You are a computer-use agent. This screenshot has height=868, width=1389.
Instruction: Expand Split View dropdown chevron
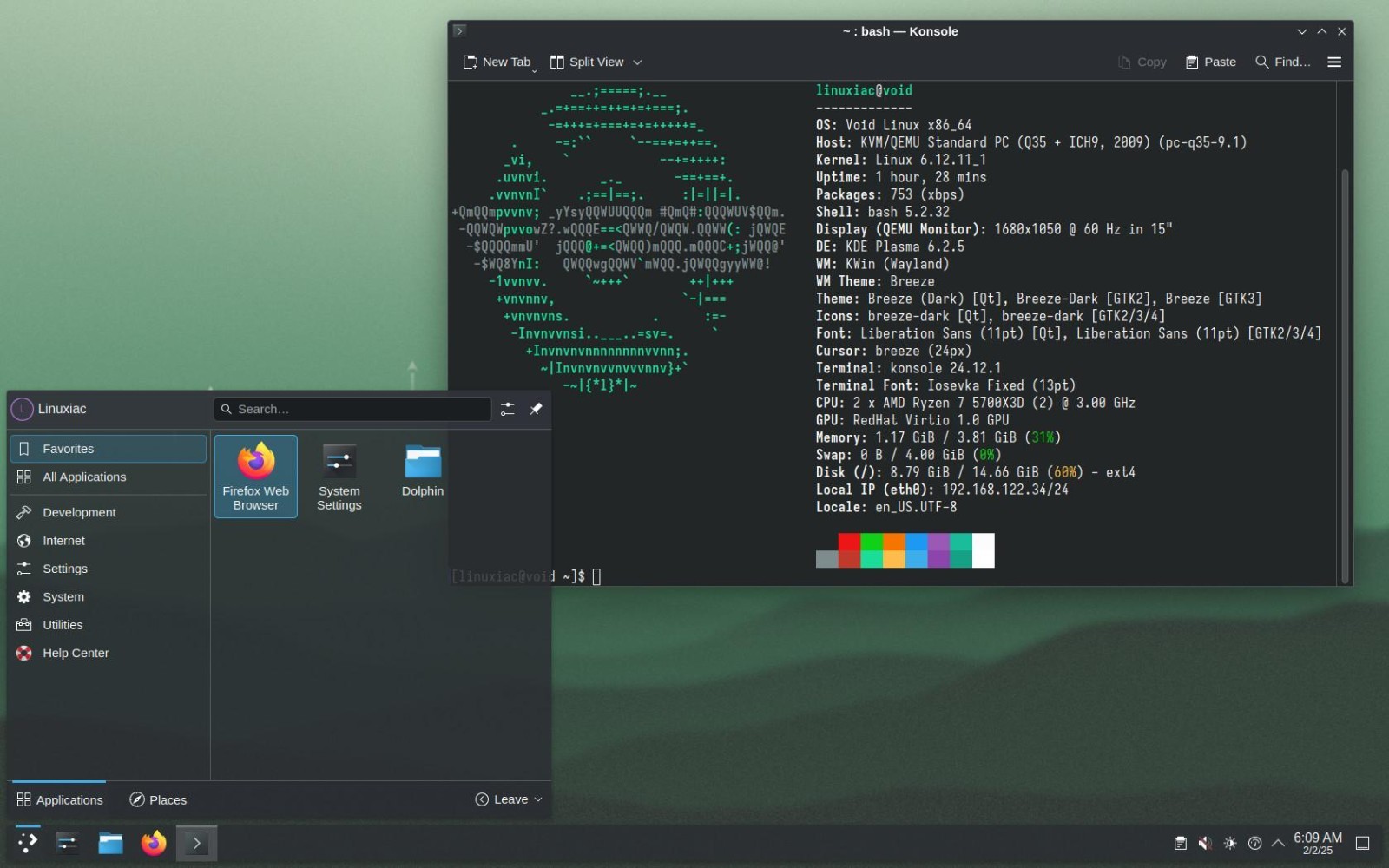coord(637,62)
